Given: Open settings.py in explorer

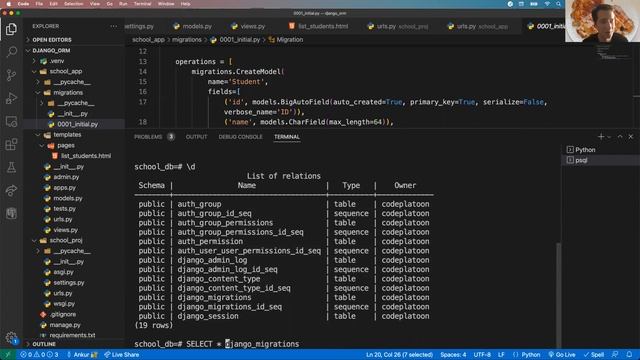Looking at the screenshot, I should coord(69,282).
